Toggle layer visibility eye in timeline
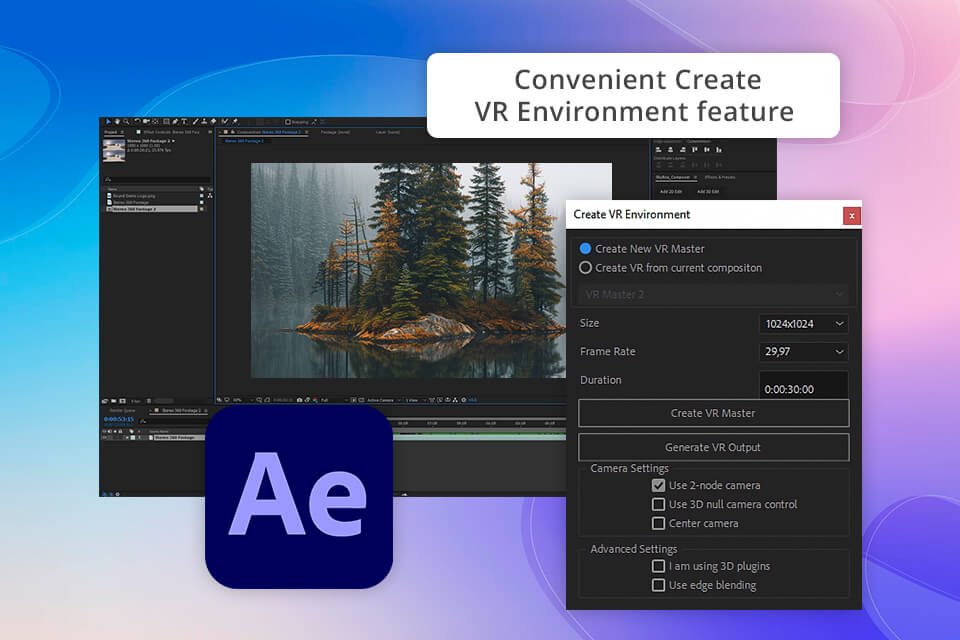The height and width of the screenshot is (640, 960). click(104, 437)
